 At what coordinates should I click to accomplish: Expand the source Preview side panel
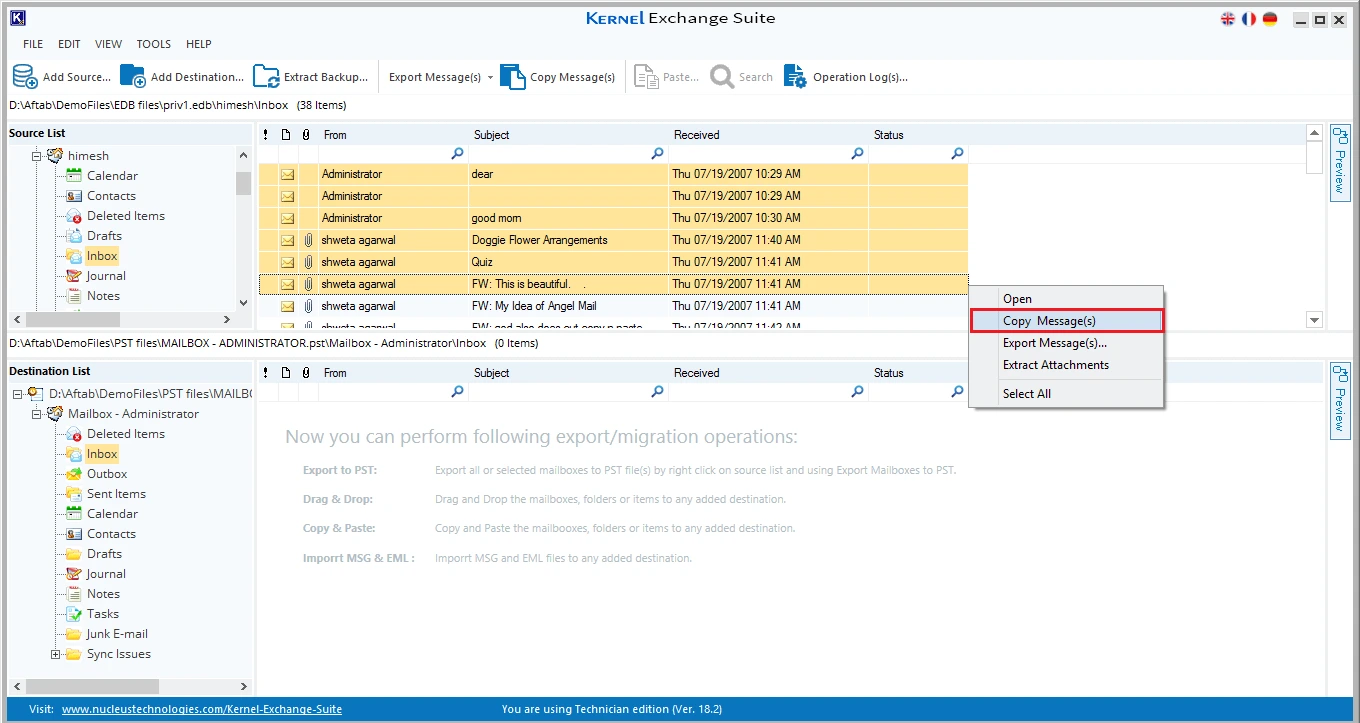pos(1340,163)
